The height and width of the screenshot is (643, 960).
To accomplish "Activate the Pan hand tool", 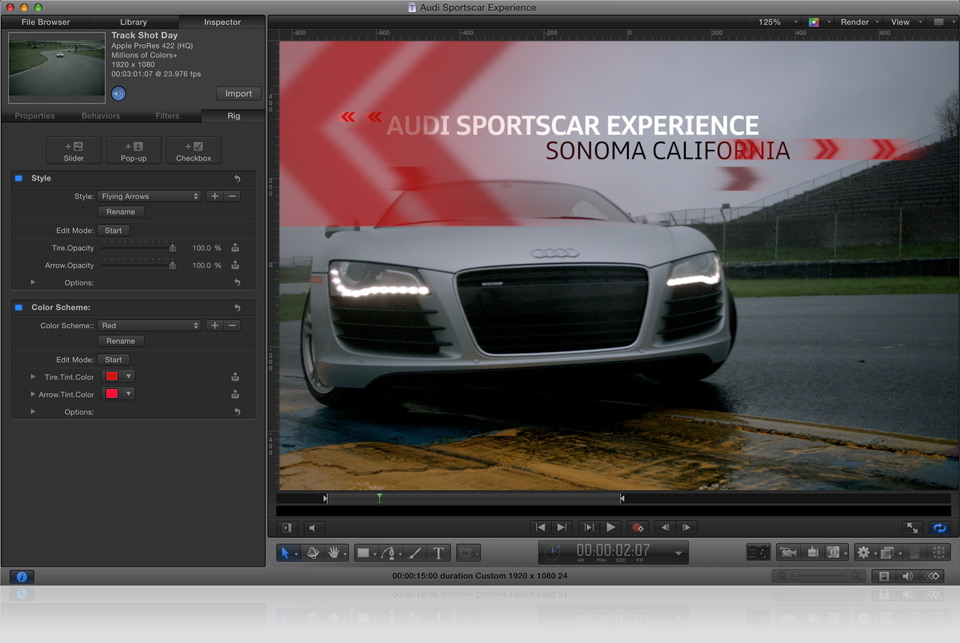I will 334,553.
